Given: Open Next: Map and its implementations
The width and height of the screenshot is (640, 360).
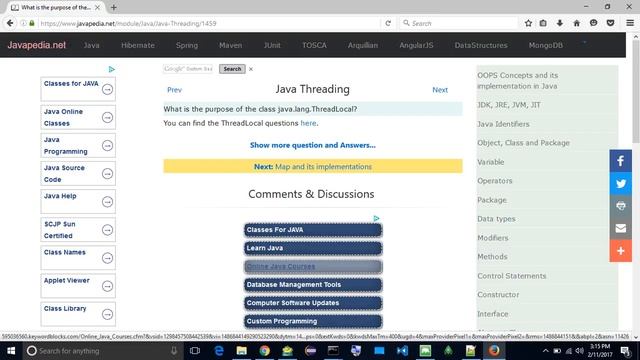Looking at the screenshot, I should coord(313,166).
